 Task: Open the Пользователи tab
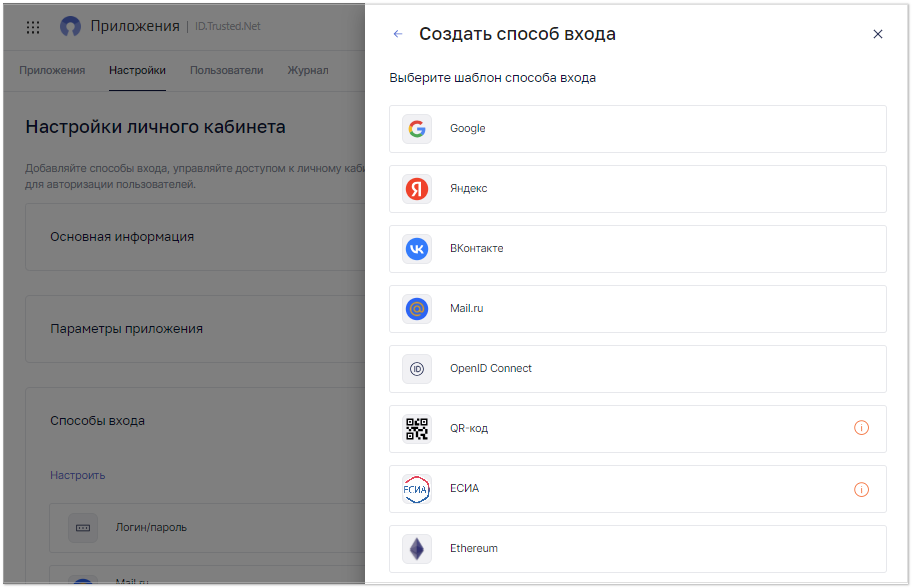227,70
